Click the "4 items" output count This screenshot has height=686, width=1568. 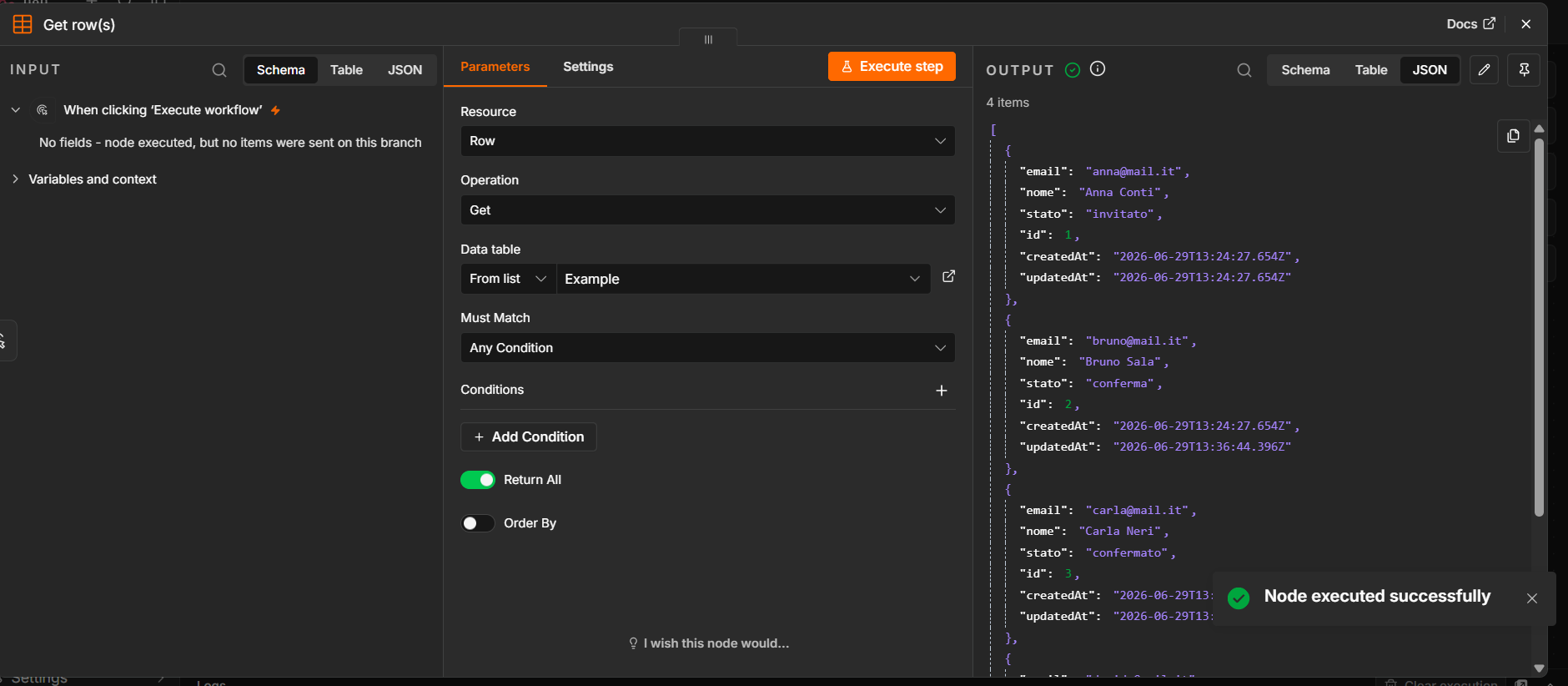tap(1008, 103)
